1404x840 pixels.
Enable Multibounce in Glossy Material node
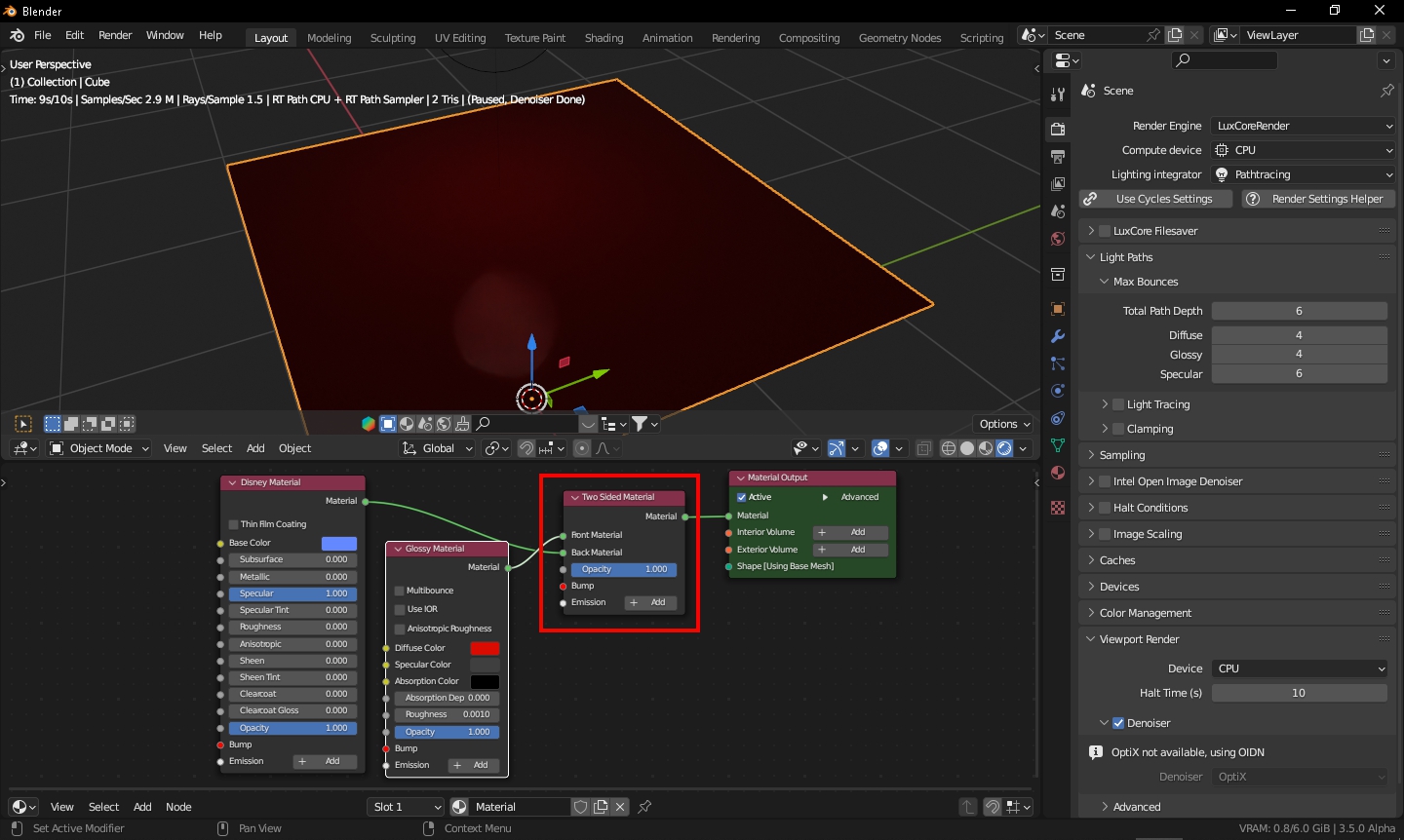[x=400, y=591]
